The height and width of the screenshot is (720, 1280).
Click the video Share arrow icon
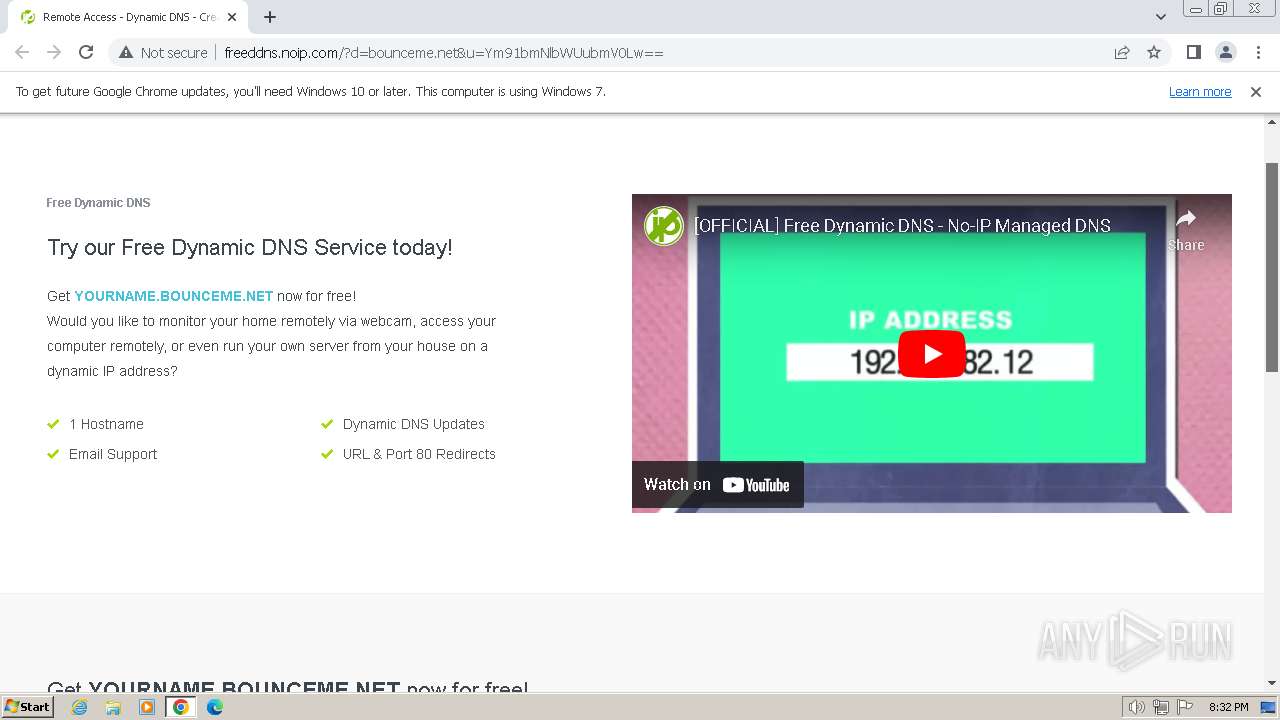point(1186,219)
